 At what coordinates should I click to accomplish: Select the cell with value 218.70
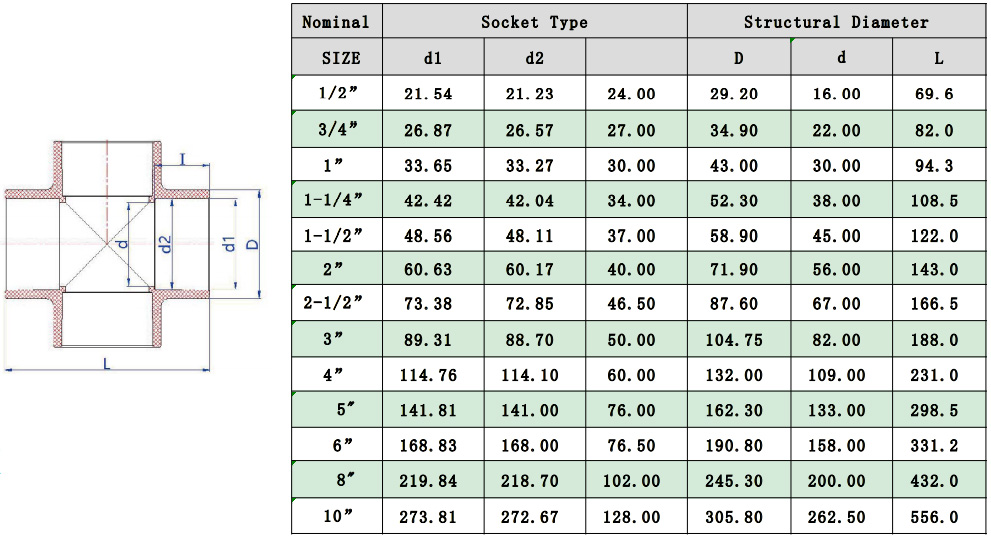click(x=535, y=481)
